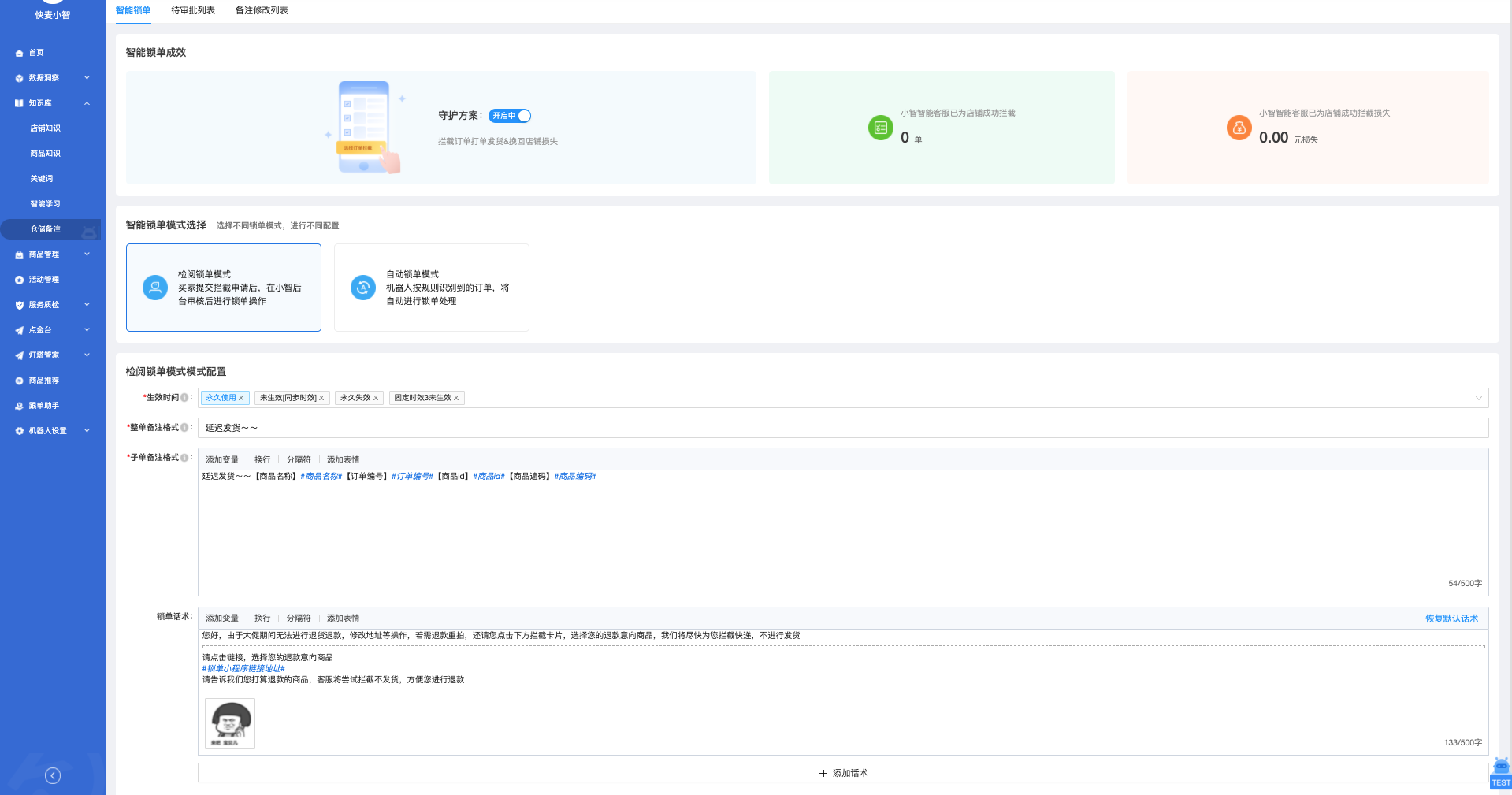Switch to the 待审批列表 tab
The image size is (1512, 795).
193,10
